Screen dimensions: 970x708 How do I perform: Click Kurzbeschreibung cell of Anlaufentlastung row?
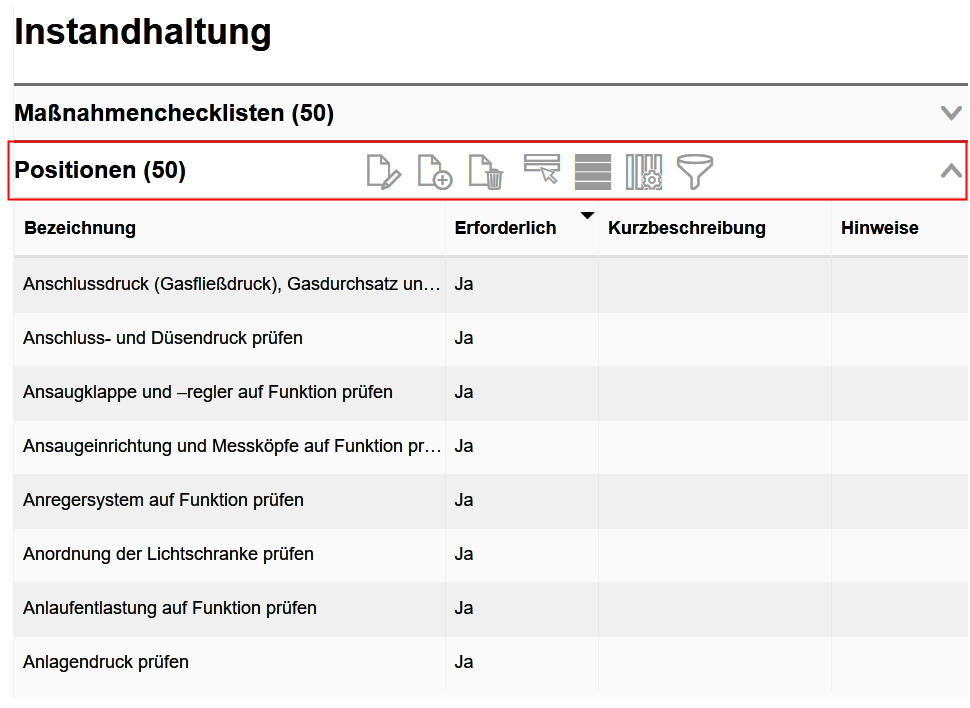pyautogui.click(x=714, y=608)
